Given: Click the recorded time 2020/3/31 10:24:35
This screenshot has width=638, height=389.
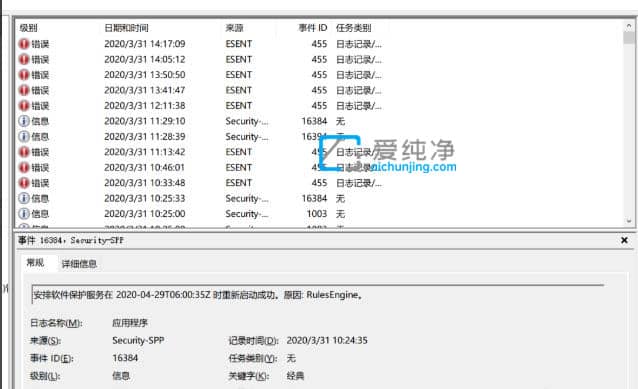Looking at the screenshot, I should [x=327, y=340].
